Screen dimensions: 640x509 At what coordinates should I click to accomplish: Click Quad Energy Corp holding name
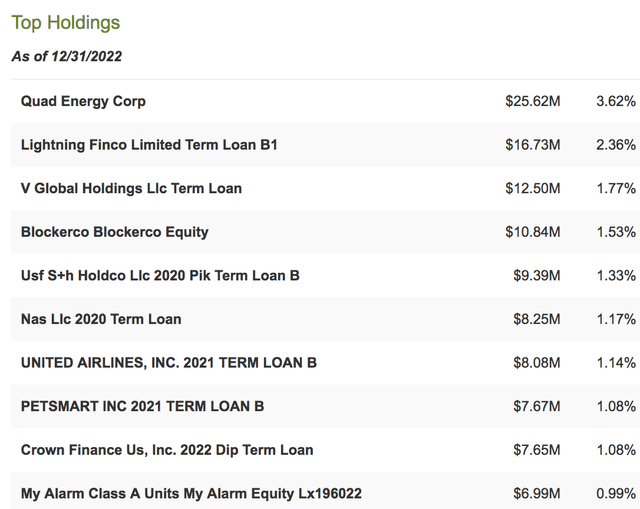(83, 101)
